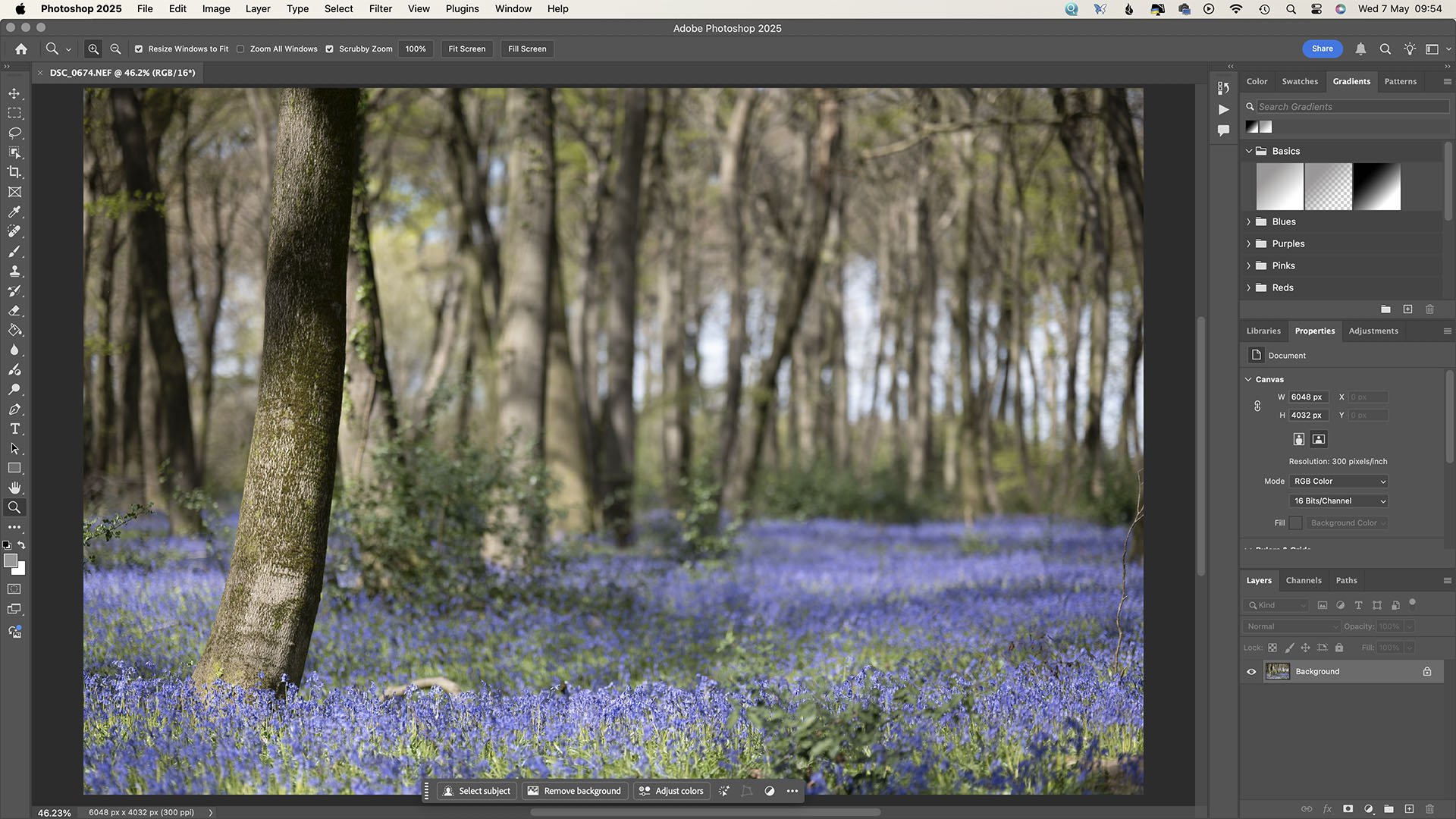
Task: Select the Paint Bucket tool
Action: click(x=14, y=330)
